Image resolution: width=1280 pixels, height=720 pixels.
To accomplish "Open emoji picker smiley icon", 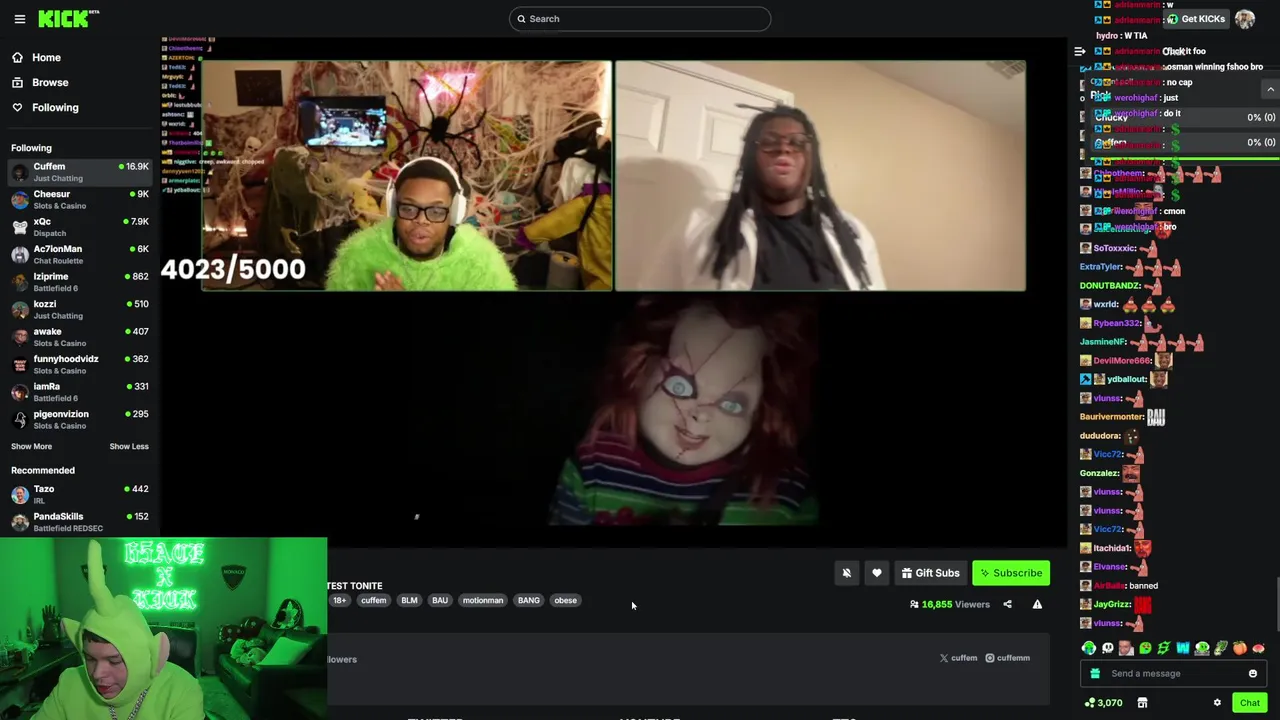I will tap(1252, 674).
